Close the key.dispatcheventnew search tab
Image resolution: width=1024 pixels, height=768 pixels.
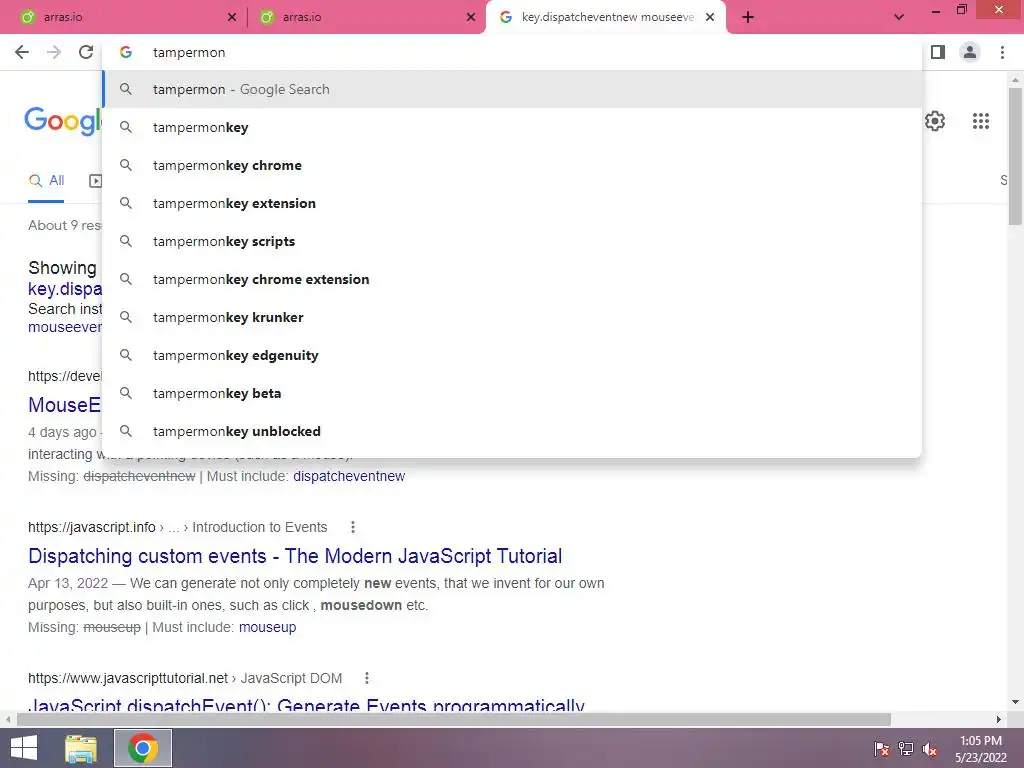[x=710, y=17]
